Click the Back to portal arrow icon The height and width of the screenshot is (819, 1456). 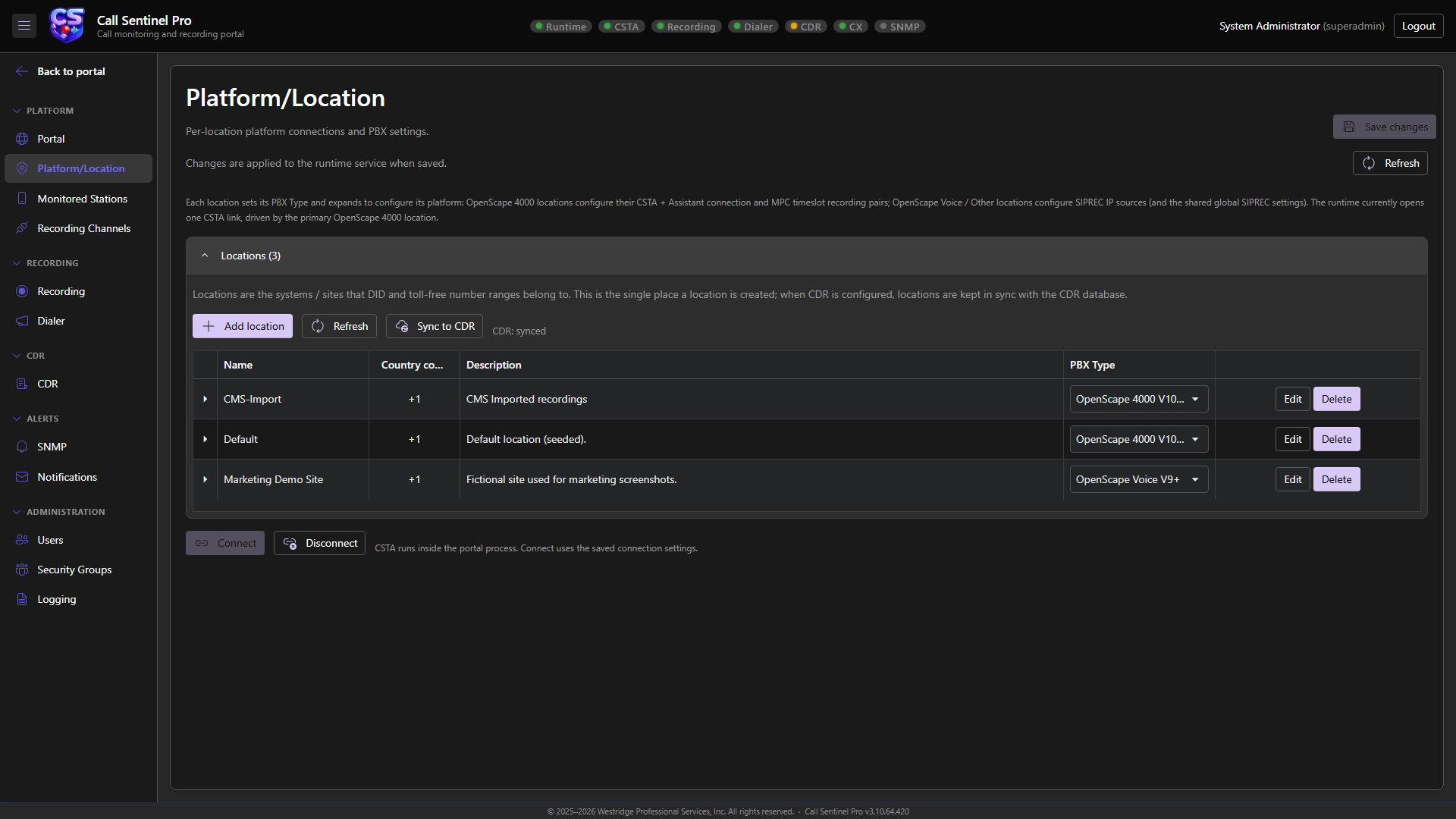(22, 71)
